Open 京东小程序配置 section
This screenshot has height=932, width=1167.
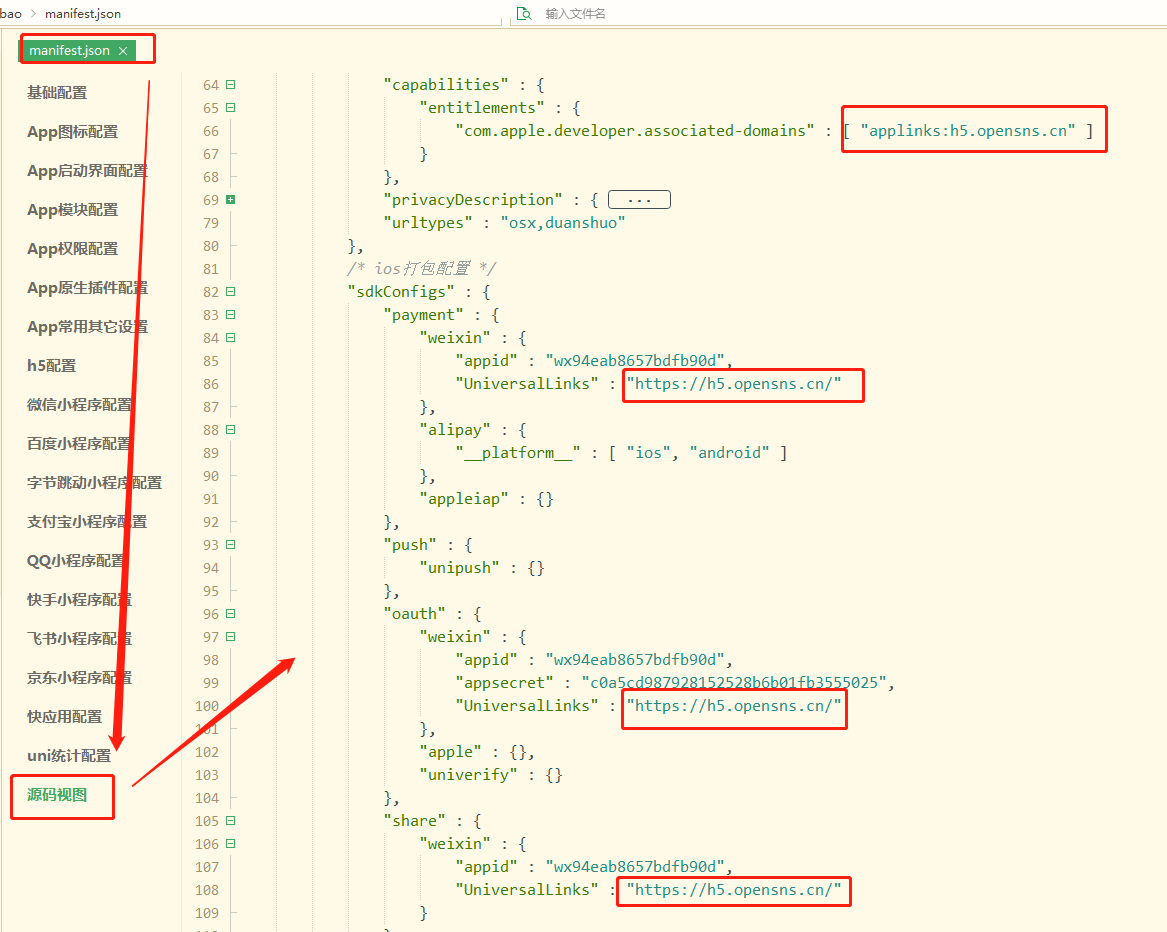80,677
